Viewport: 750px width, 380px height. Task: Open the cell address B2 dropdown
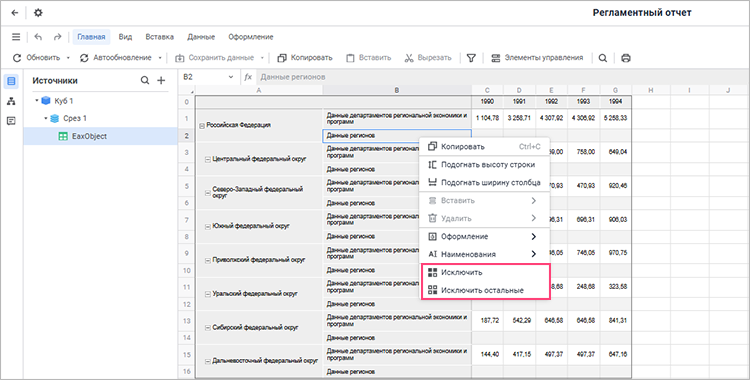point(231,77)
